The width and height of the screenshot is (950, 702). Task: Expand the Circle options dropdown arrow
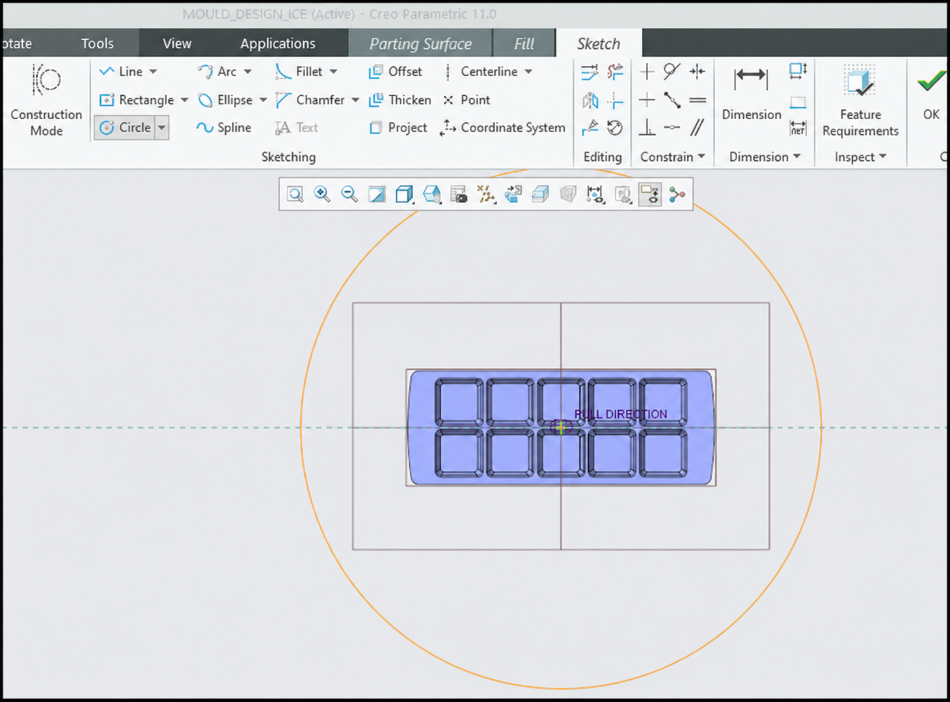click(x=162, y=128)
